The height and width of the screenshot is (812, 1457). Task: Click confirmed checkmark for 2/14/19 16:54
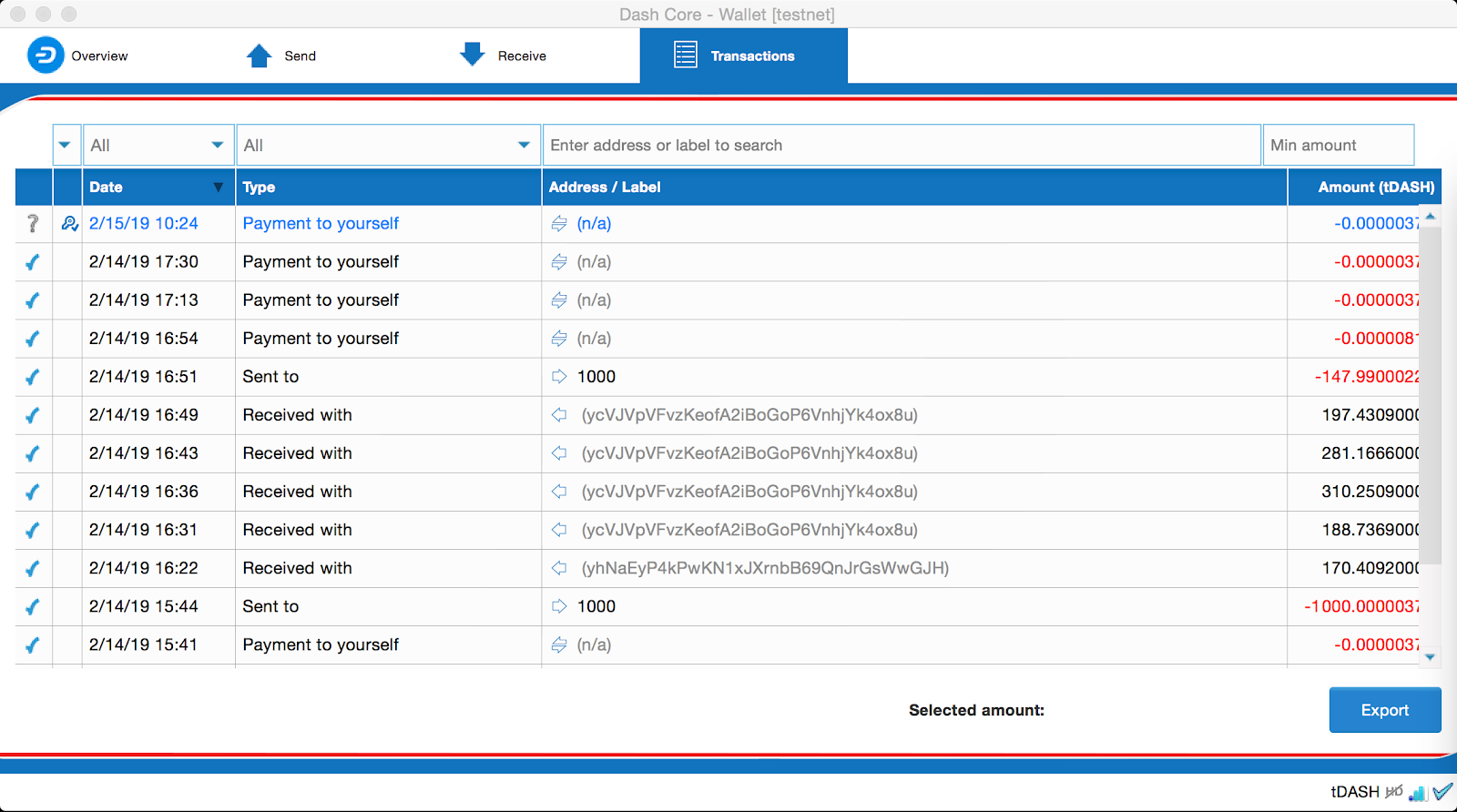[33, 339]
